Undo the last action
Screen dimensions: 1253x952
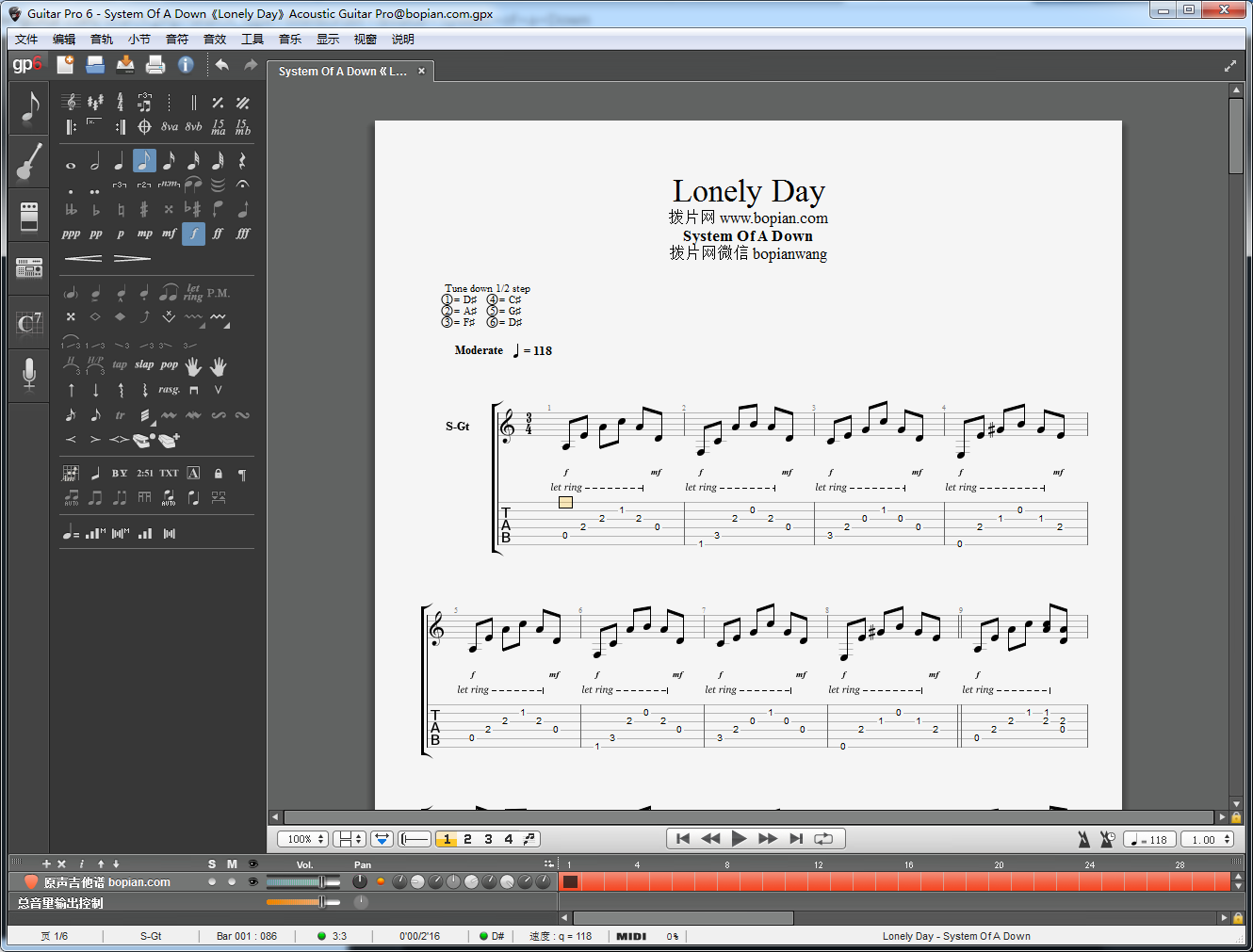click(221, 64)
